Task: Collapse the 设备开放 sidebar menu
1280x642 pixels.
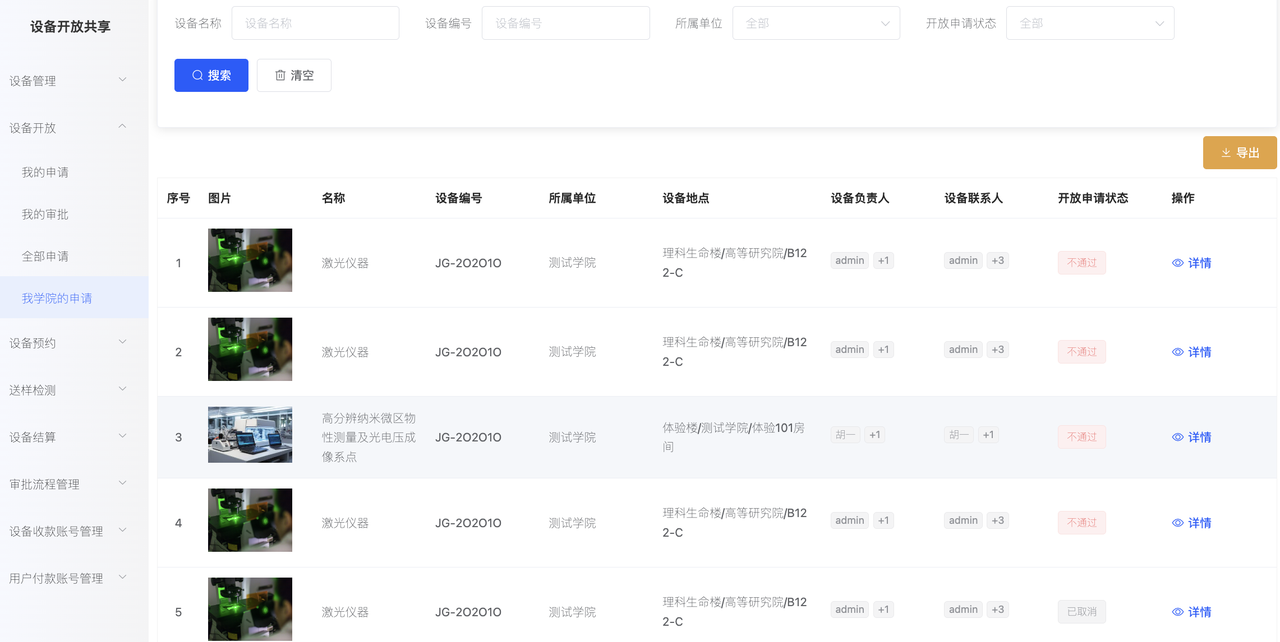Action: pos(74,128)
